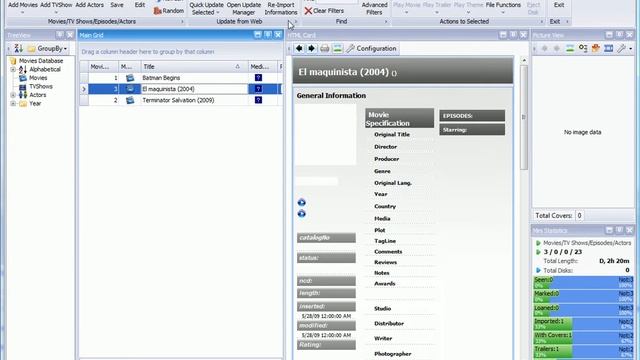Click the second blue round icon in HTML Card

[x=302, y=213]
